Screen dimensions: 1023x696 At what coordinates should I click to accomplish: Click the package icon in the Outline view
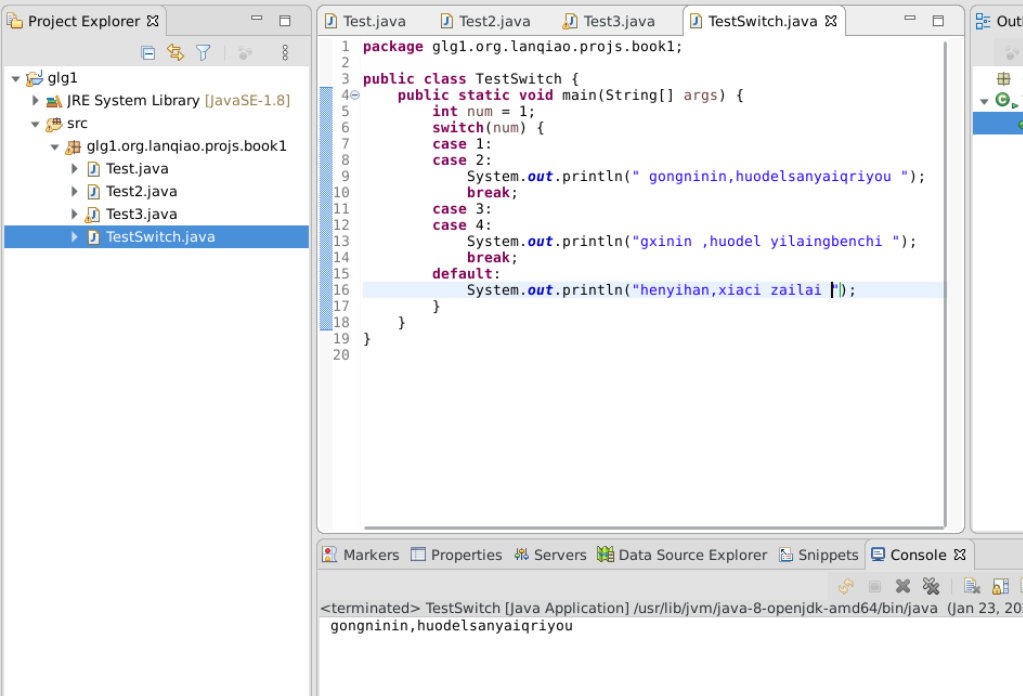click(x=1003, y=79)
